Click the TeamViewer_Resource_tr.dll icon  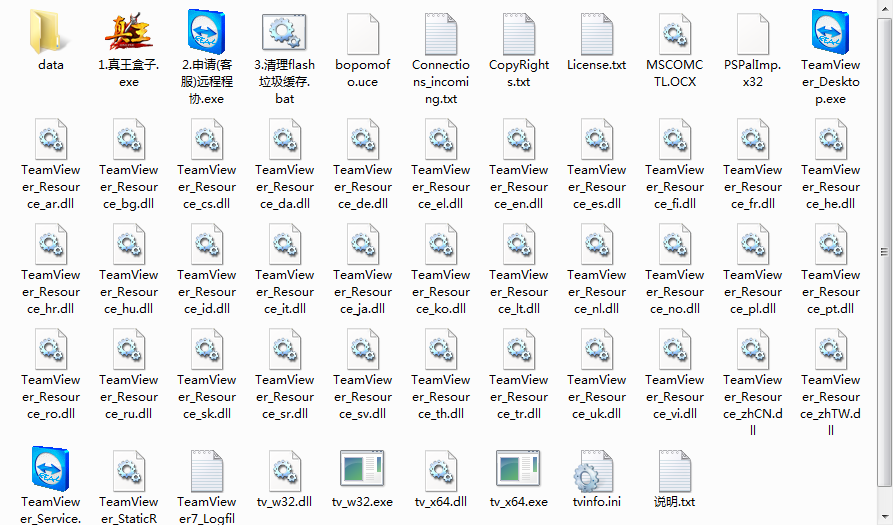pos(519,348)
